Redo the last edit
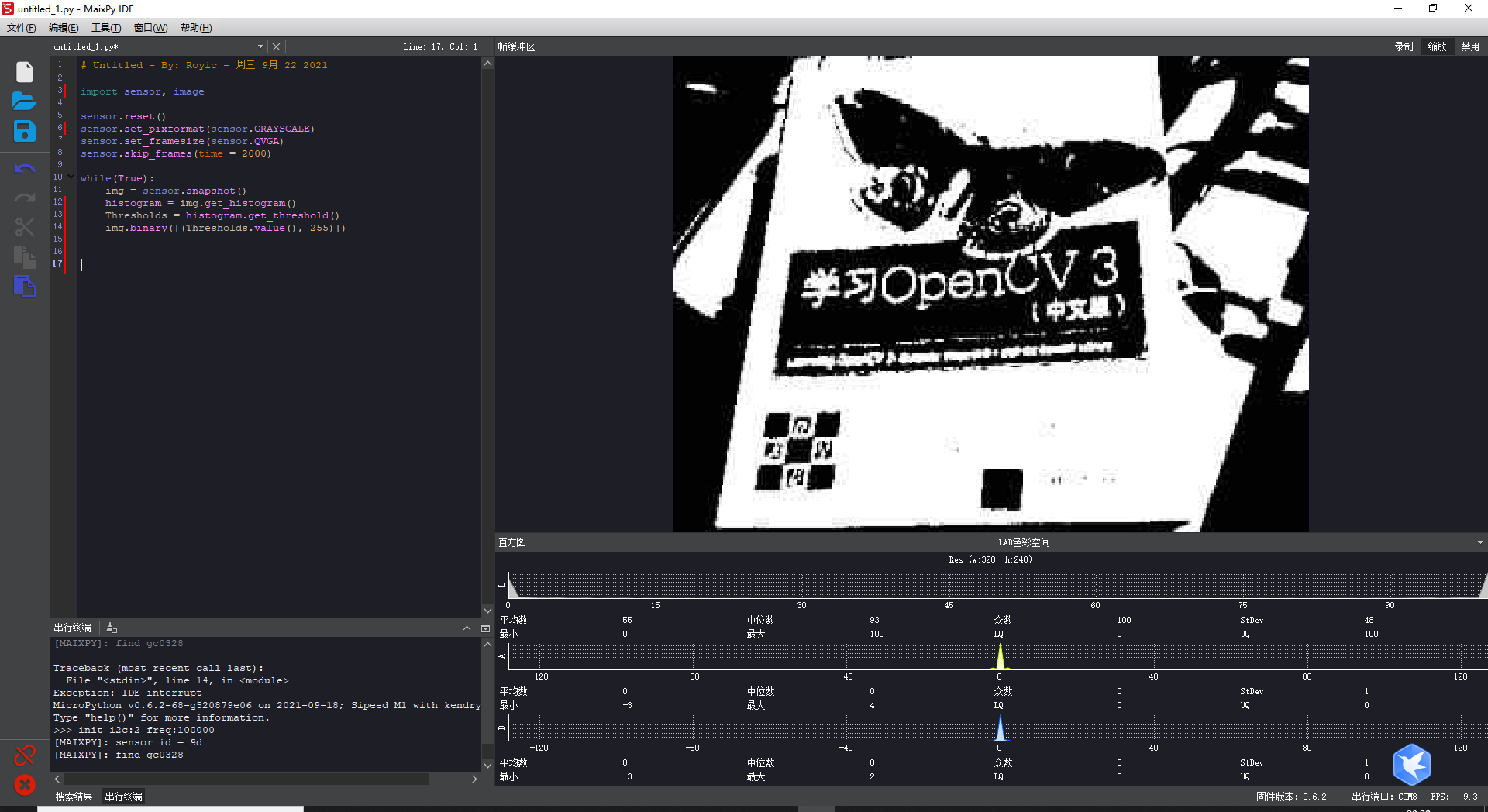This screenshot has width=1488, height=812. pos(25,198)
